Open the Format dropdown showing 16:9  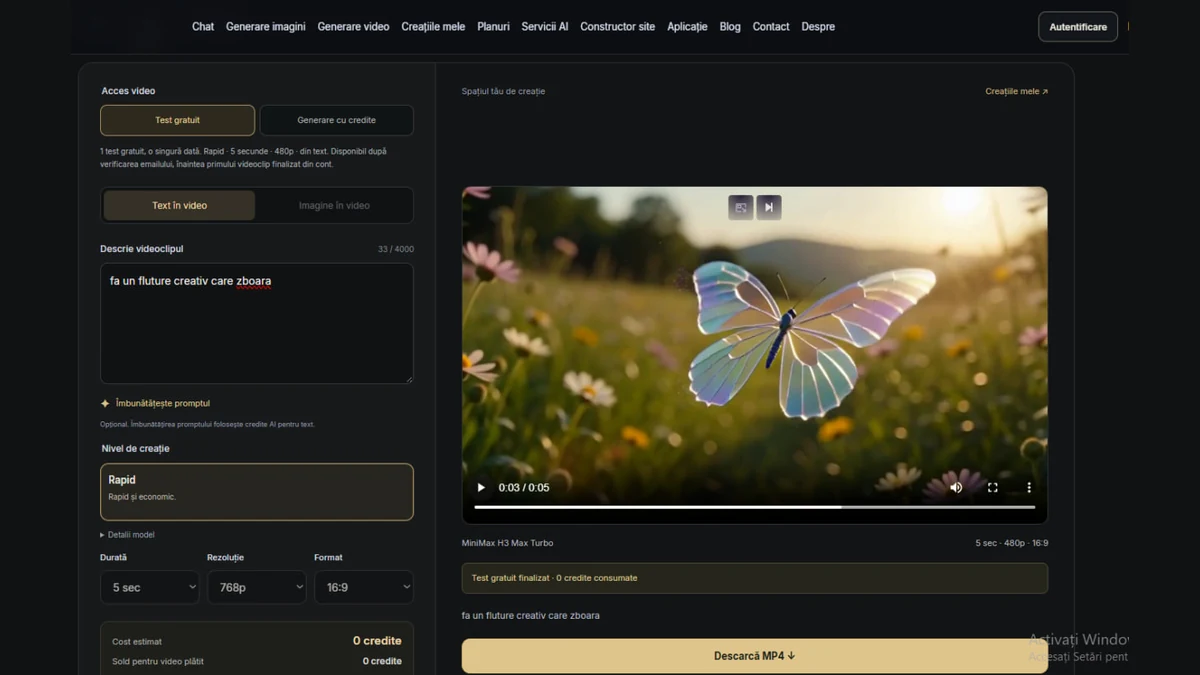coord(364,587)
